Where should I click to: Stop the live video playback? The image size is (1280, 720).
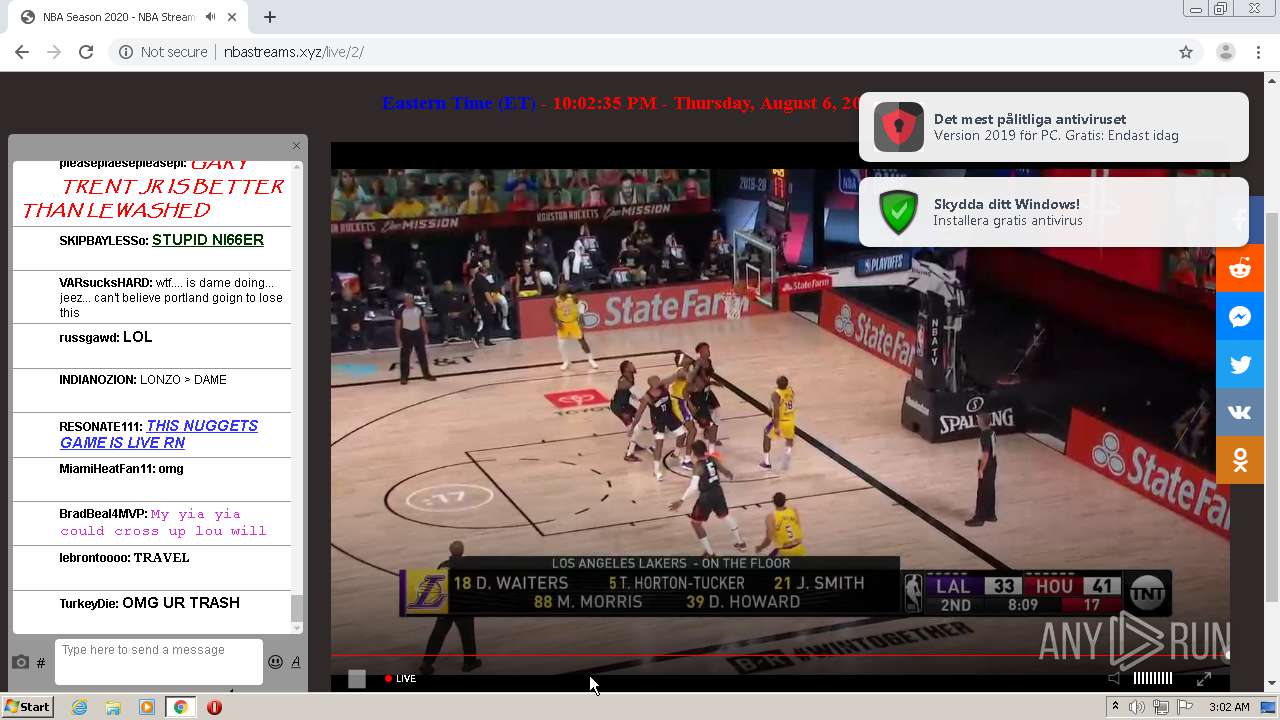click(x=357, y=679)
